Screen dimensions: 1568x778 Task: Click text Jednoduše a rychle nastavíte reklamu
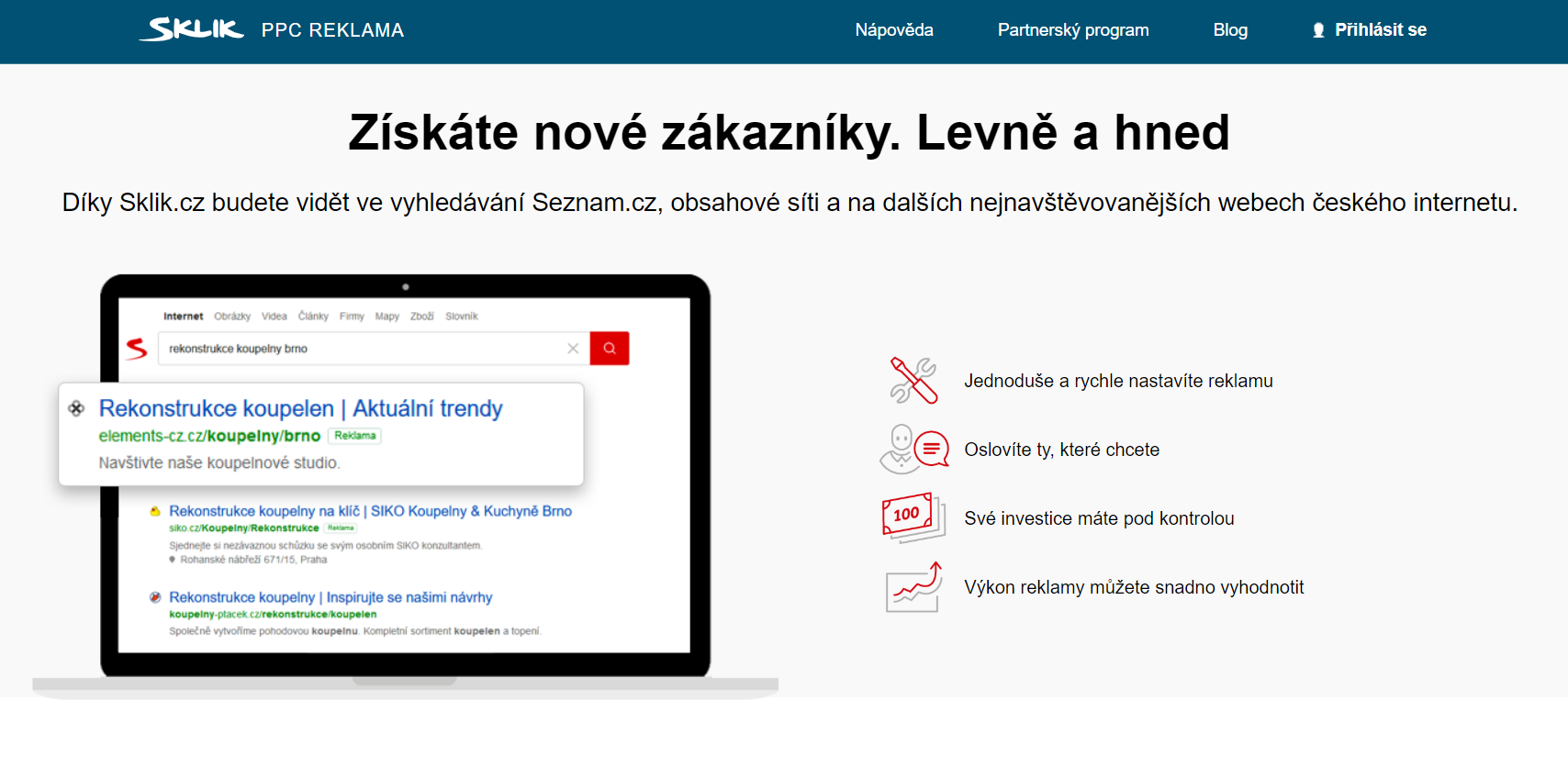pos(1118,381)
